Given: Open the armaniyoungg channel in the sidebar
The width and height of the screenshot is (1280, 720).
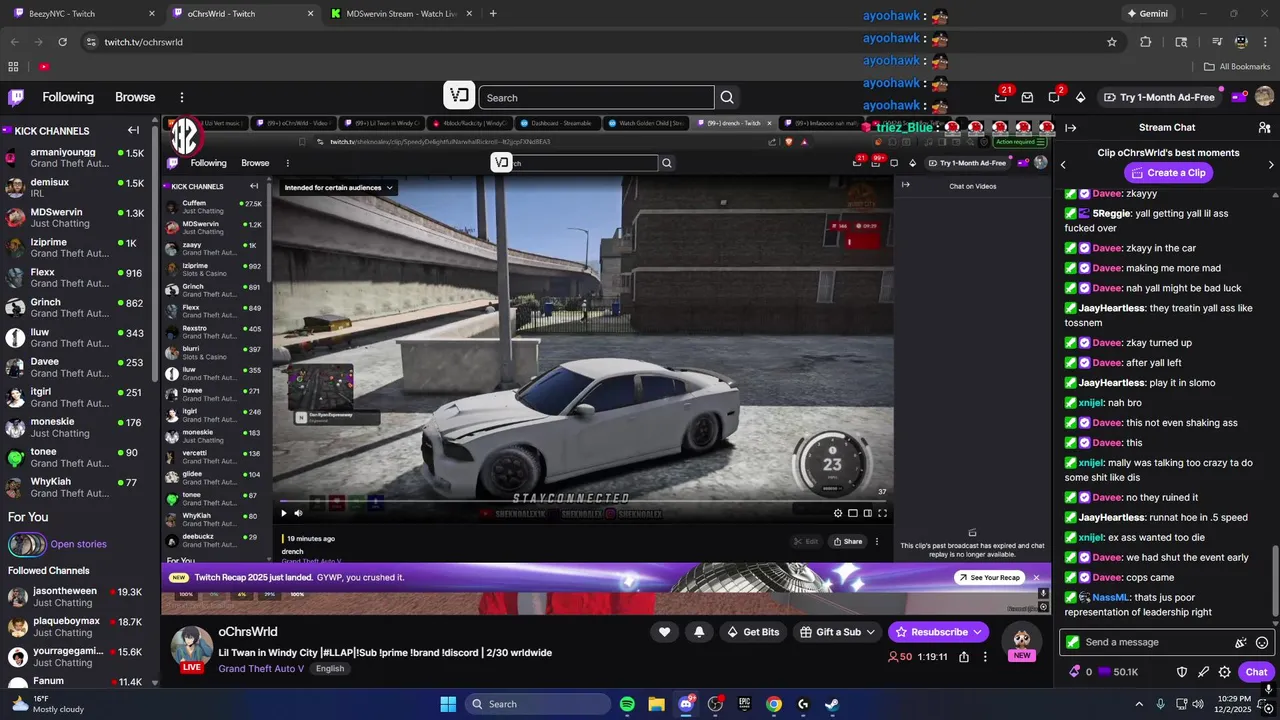Looking at the screenshot, I should [x=76, y=158].
